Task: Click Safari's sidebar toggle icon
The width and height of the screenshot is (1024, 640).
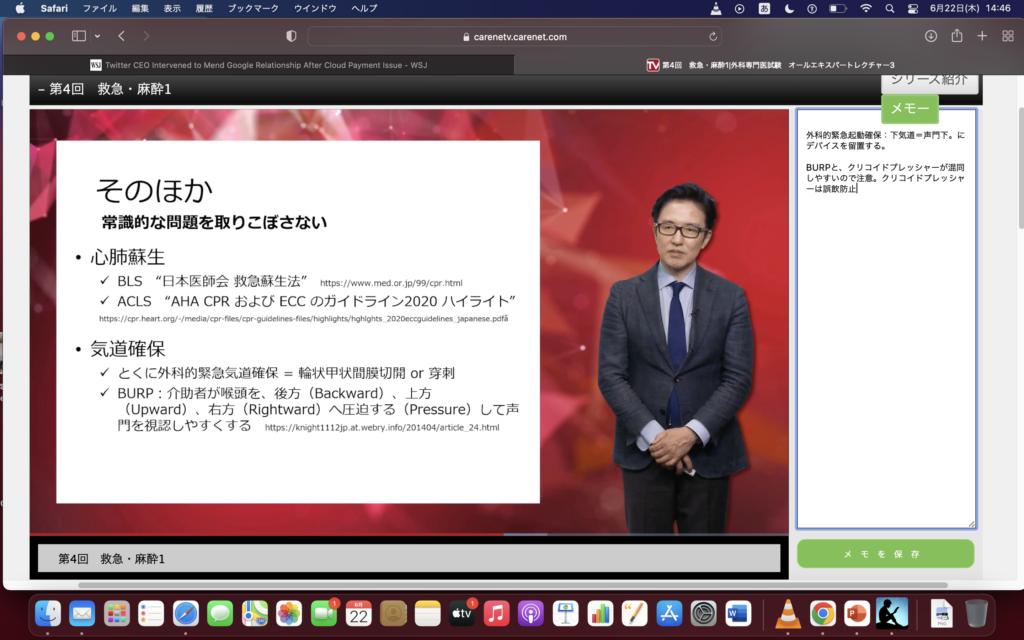Action: point(79,36)
